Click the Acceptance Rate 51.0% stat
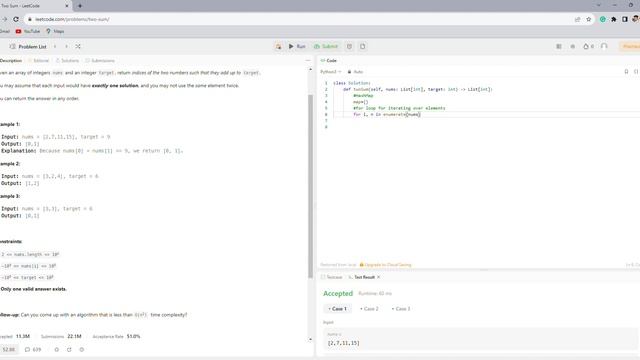Screen dimensions: 640x360 point(116,336)
